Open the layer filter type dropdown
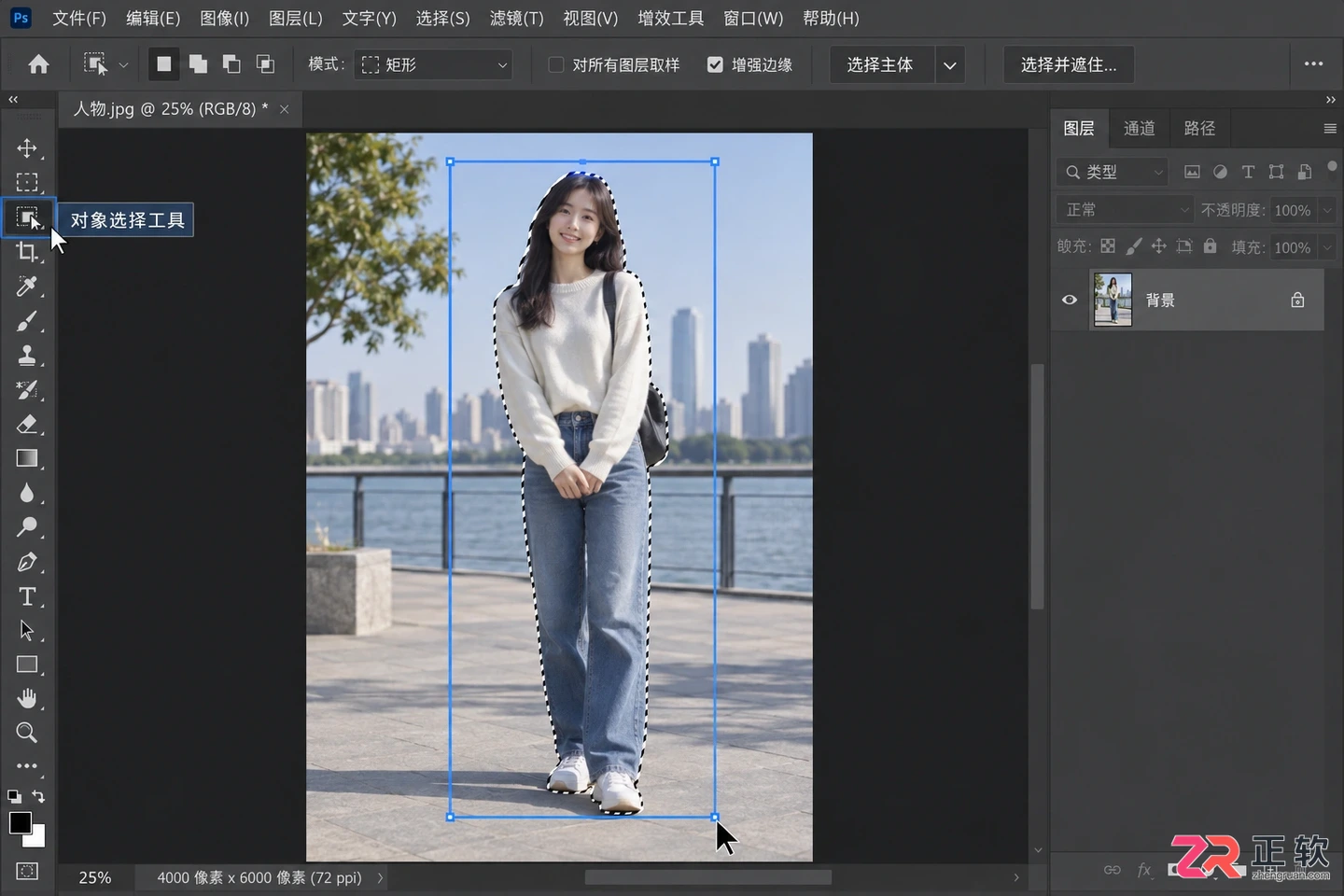Screen dimensions: 1344x896 [x=1113, y=172]
